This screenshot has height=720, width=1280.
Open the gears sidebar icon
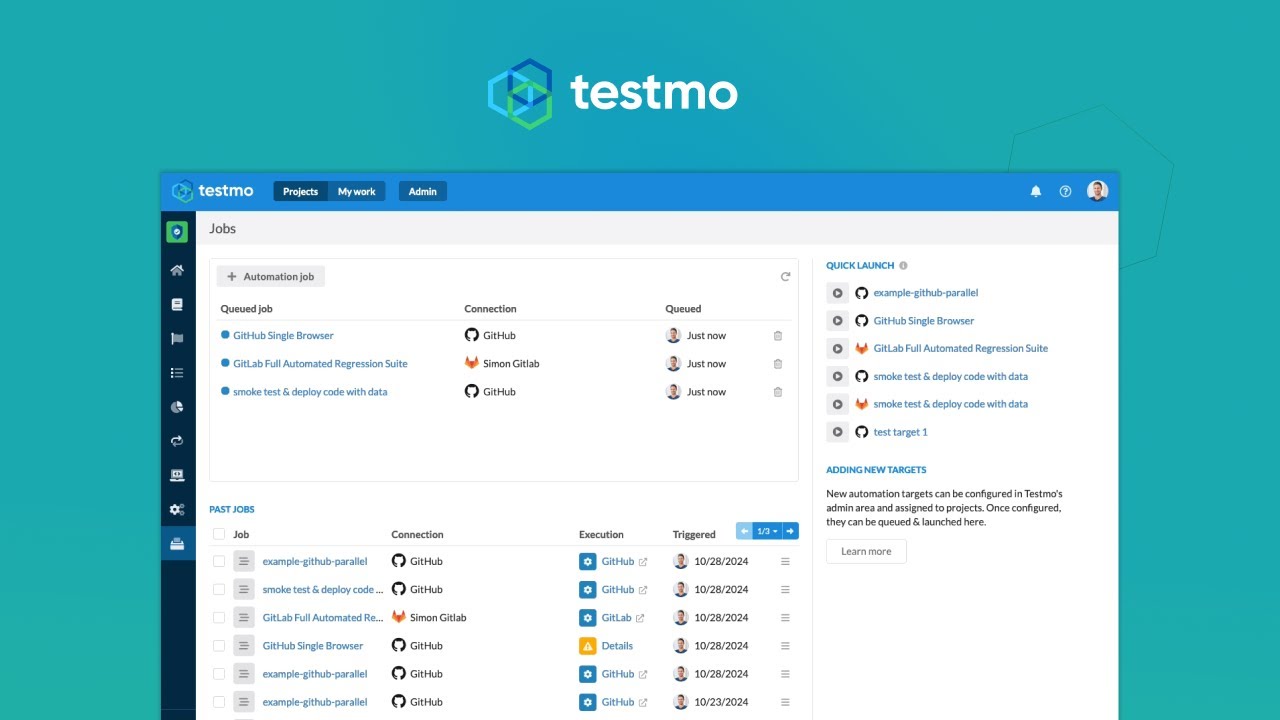tap(177, 509)
